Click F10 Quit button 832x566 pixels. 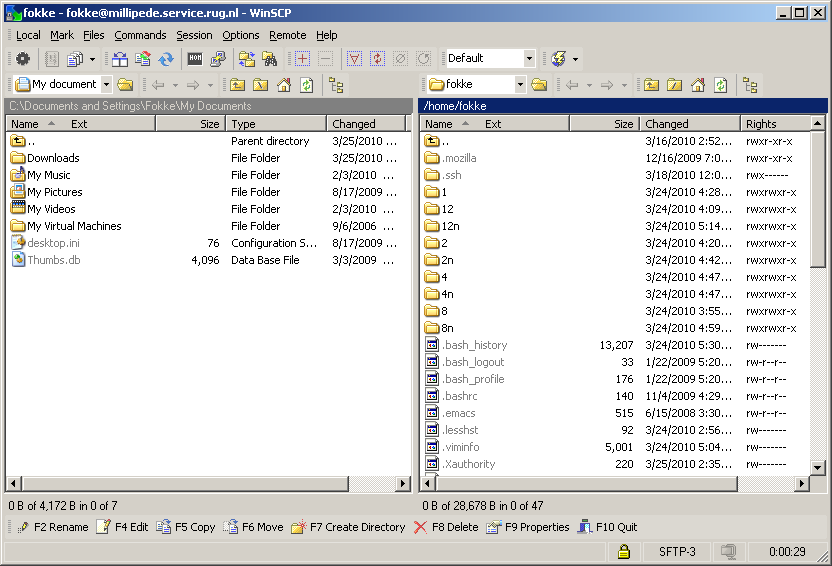pyautogui.click(x=608, y=527)
